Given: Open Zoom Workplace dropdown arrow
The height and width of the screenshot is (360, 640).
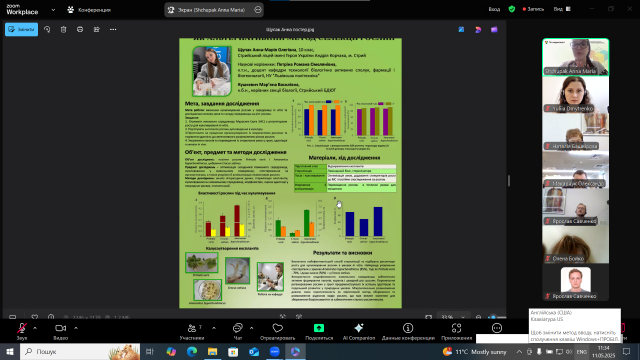Looking at the screenshot, I should (x=53, y=10).
